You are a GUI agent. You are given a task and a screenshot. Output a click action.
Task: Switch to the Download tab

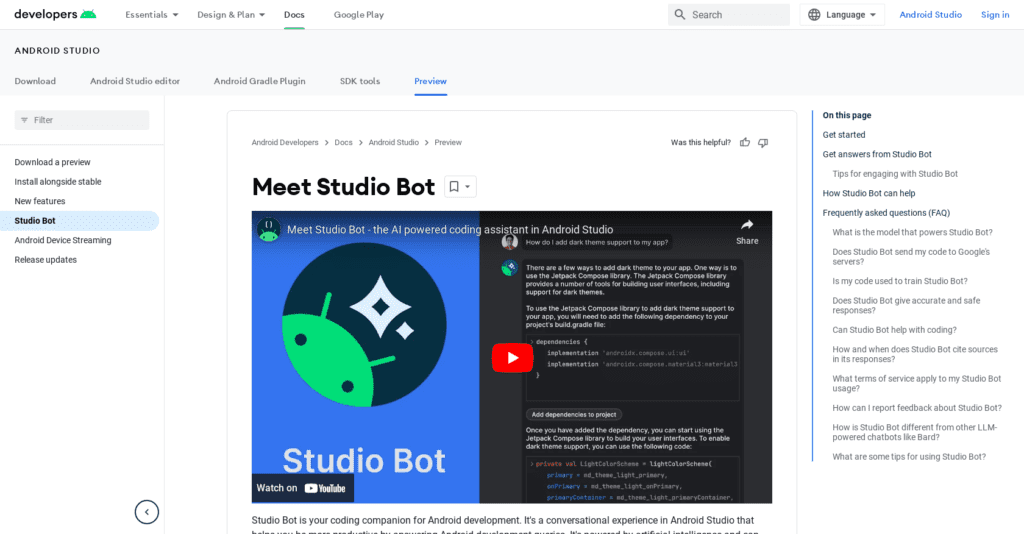(35, 81)
